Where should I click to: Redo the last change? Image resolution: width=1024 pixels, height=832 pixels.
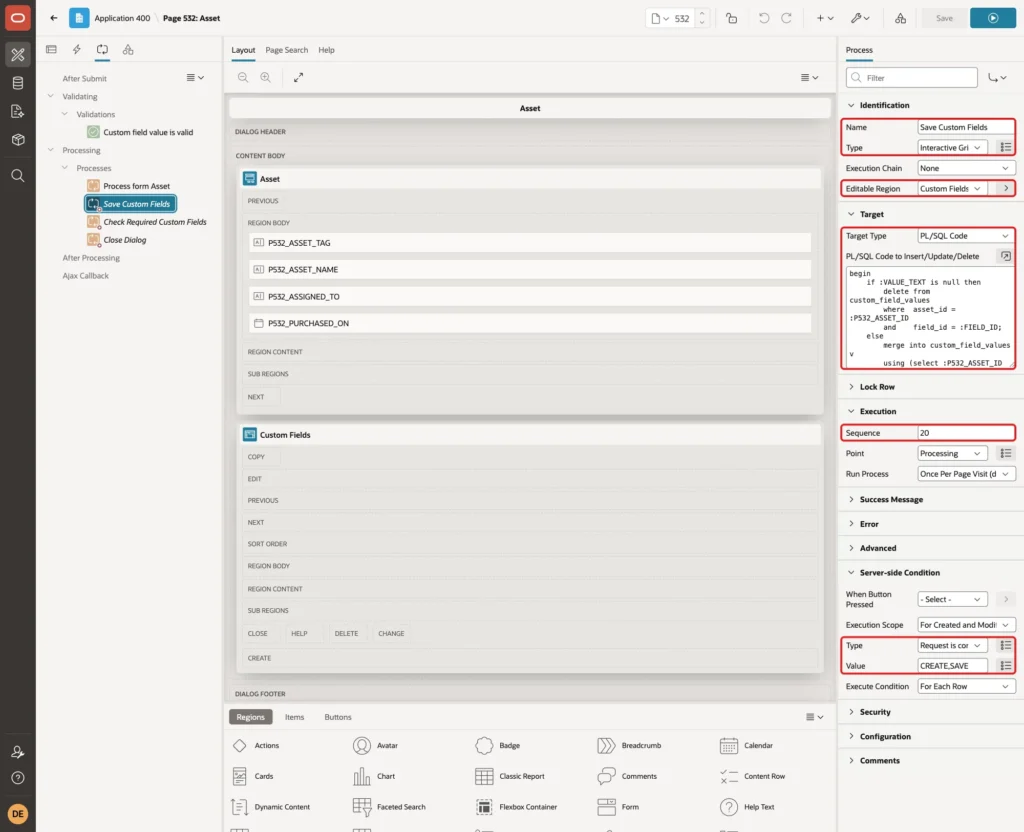(x=786, y=18)
